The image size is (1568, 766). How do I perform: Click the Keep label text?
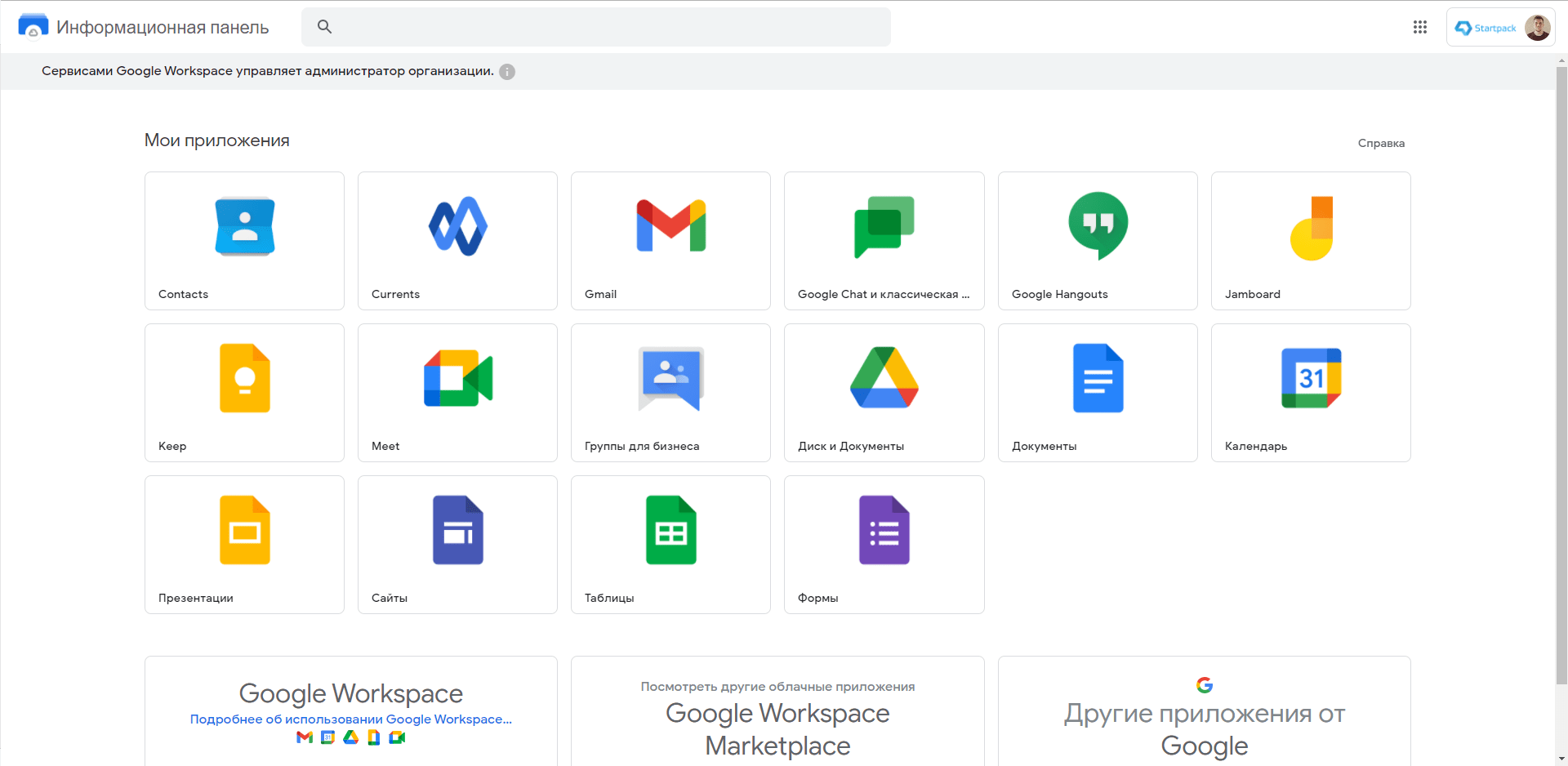pos(172,446)
